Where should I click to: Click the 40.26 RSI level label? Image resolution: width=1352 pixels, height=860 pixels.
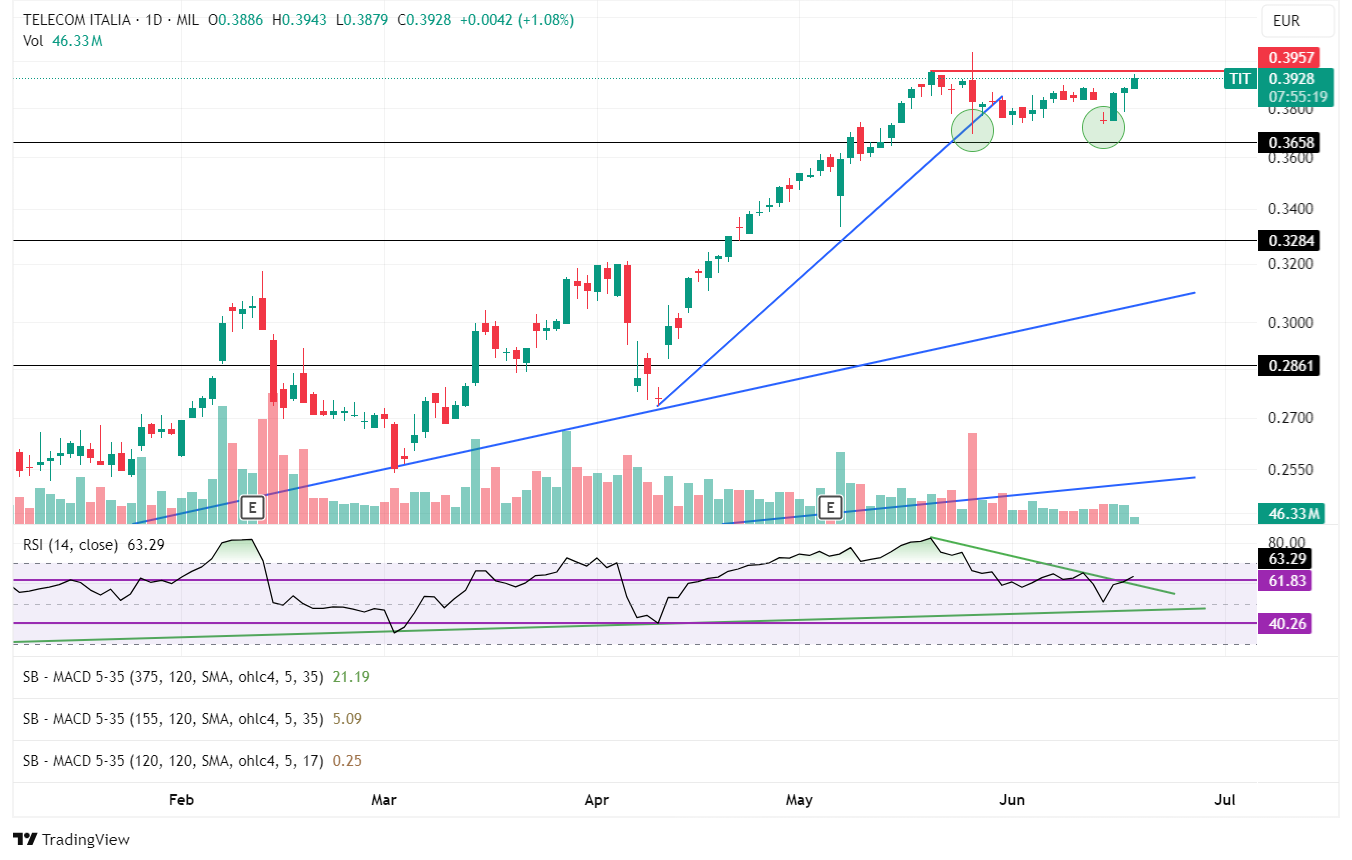(1285, 623)
